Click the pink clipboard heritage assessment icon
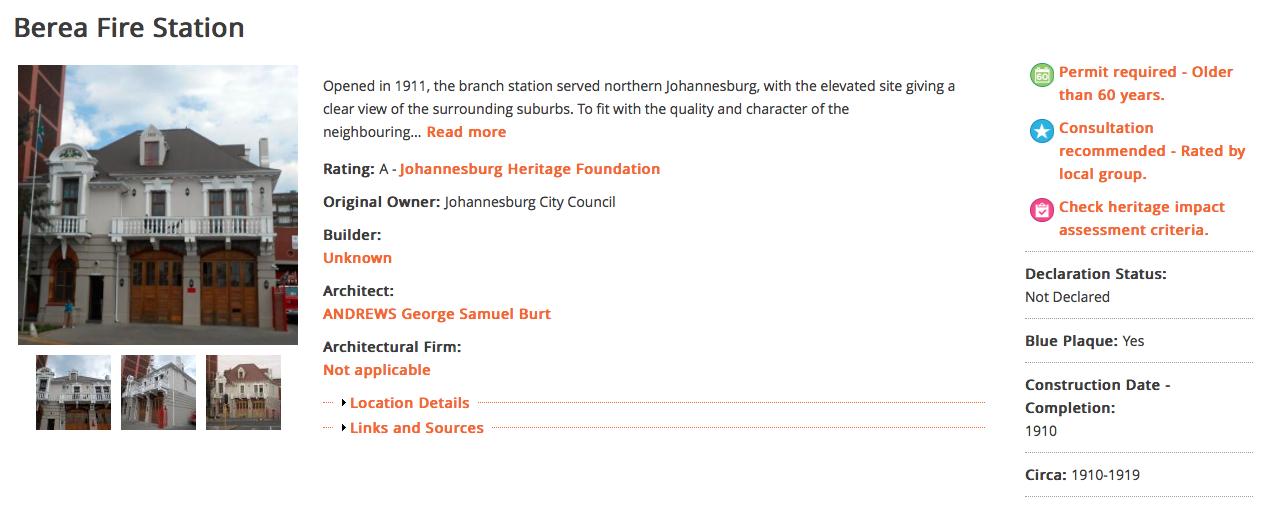 [1042, 210]
